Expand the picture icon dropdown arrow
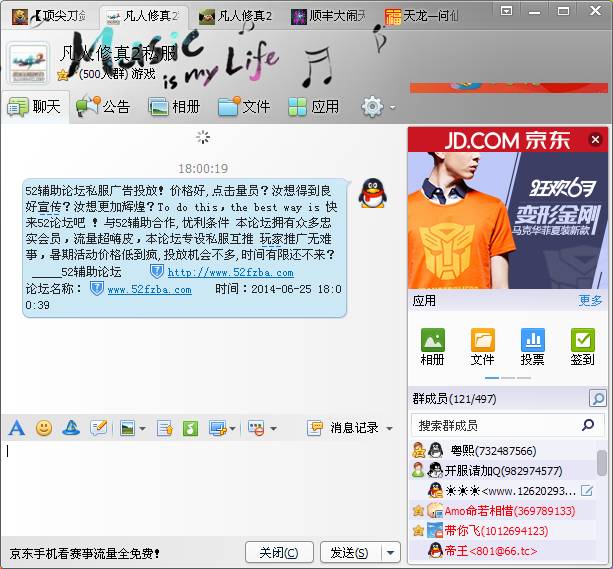613x569 pixels. (x=142, y=429)
